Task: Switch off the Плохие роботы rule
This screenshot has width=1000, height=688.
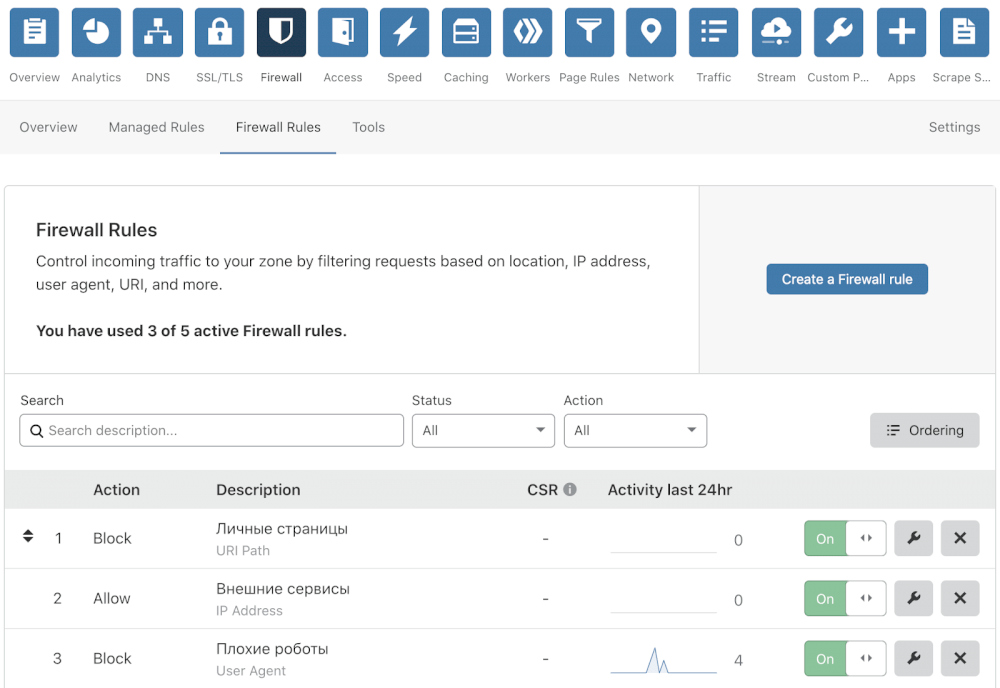Action: tap(845, 658)
